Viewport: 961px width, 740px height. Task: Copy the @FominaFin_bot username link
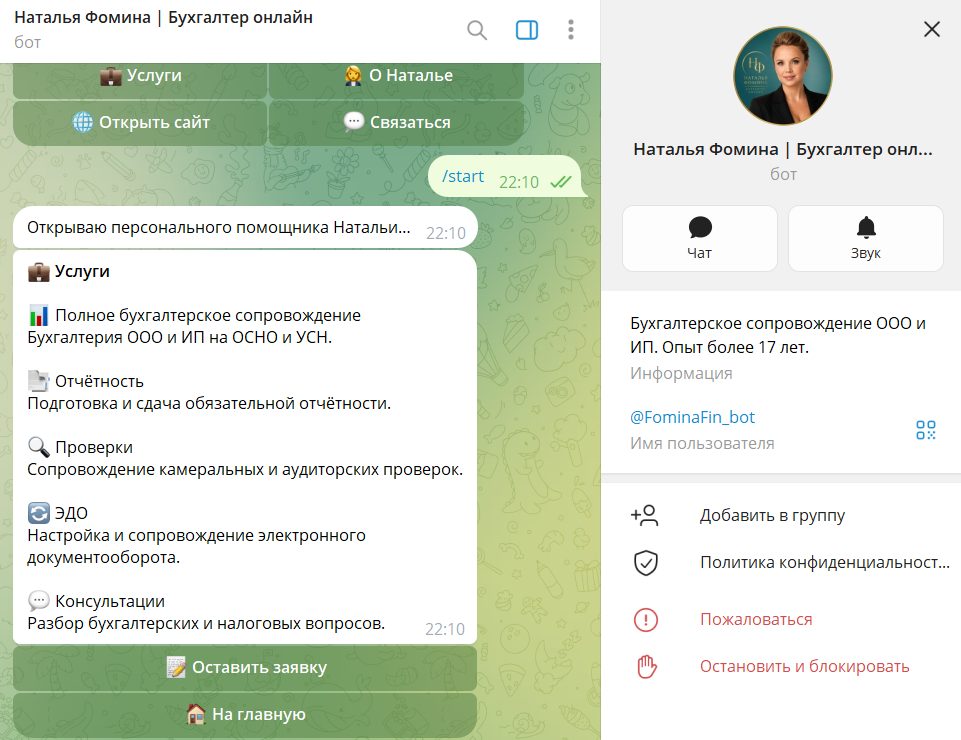(x=693, y=418)
